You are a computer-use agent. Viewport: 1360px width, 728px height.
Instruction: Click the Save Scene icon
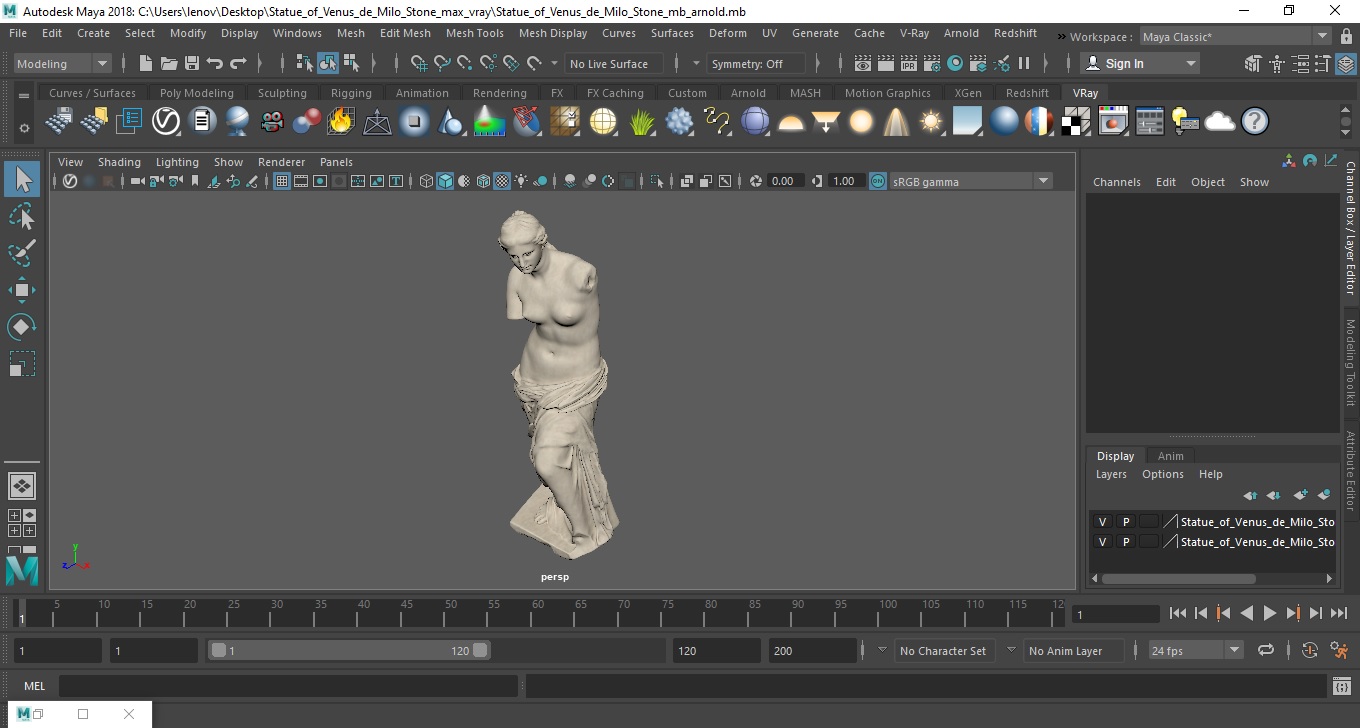[192, 63]
